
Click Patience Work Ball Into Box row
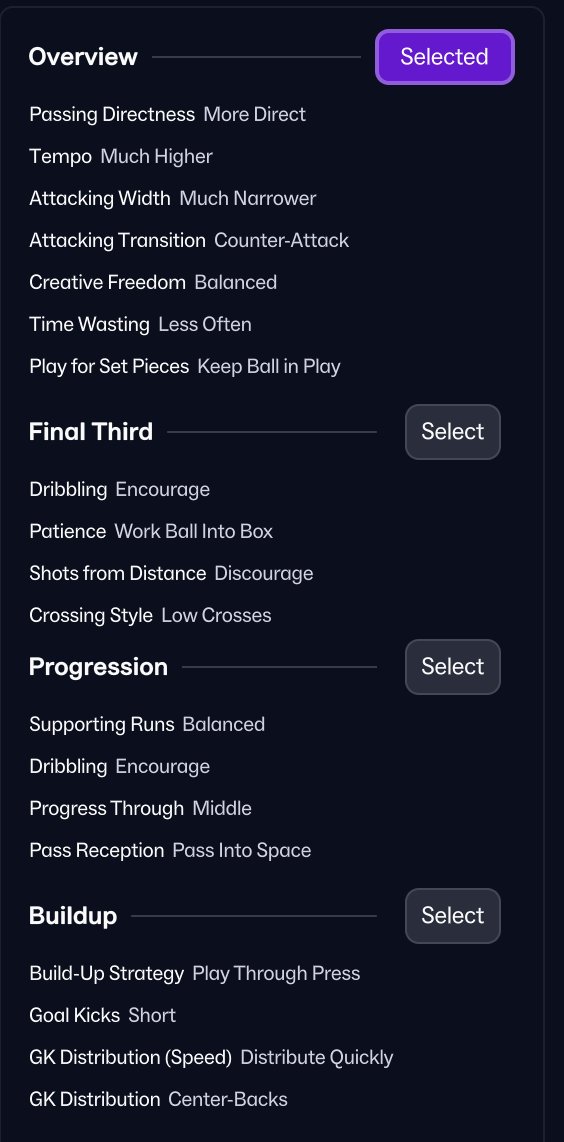(151, 532)
